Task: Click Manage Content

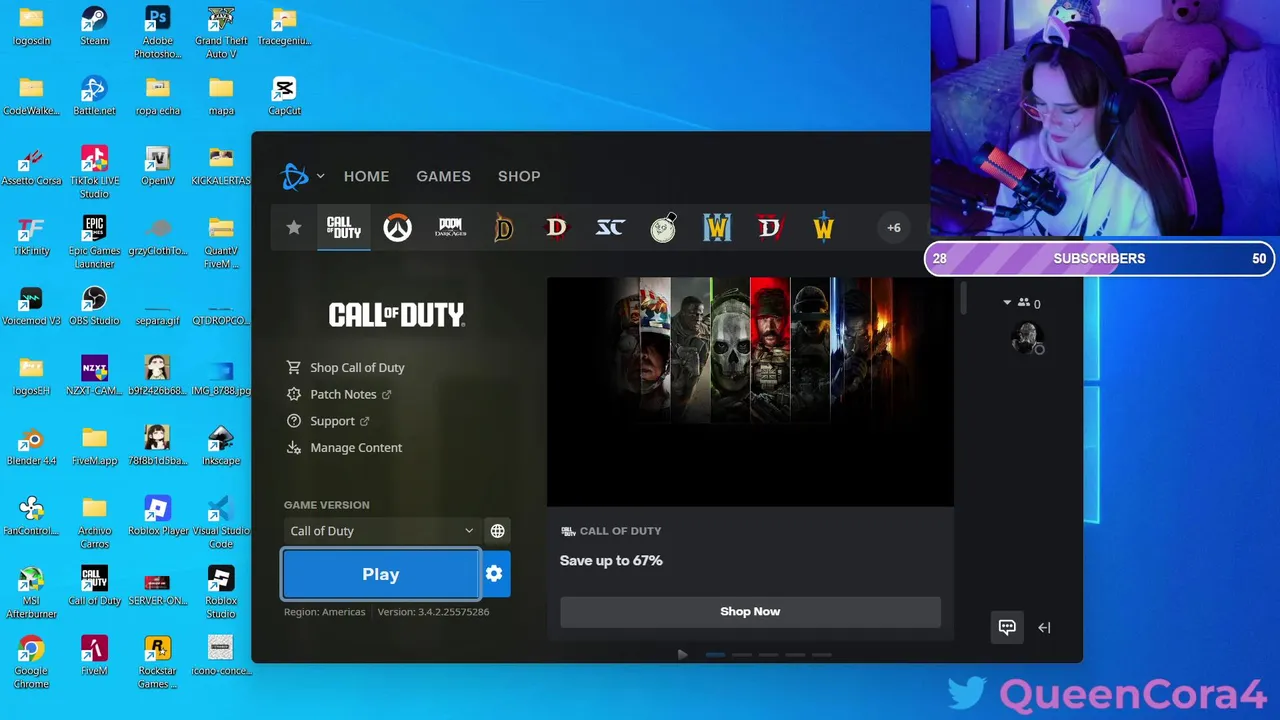Action: click(344, 448)
